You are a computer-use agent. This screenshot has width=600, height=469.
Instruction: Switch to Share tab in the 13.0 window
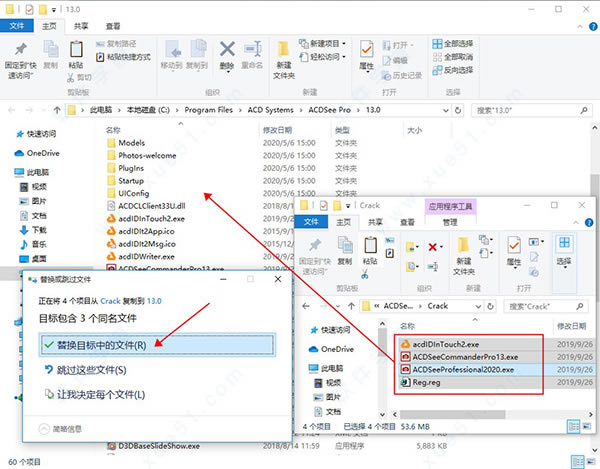click(81, 26)
